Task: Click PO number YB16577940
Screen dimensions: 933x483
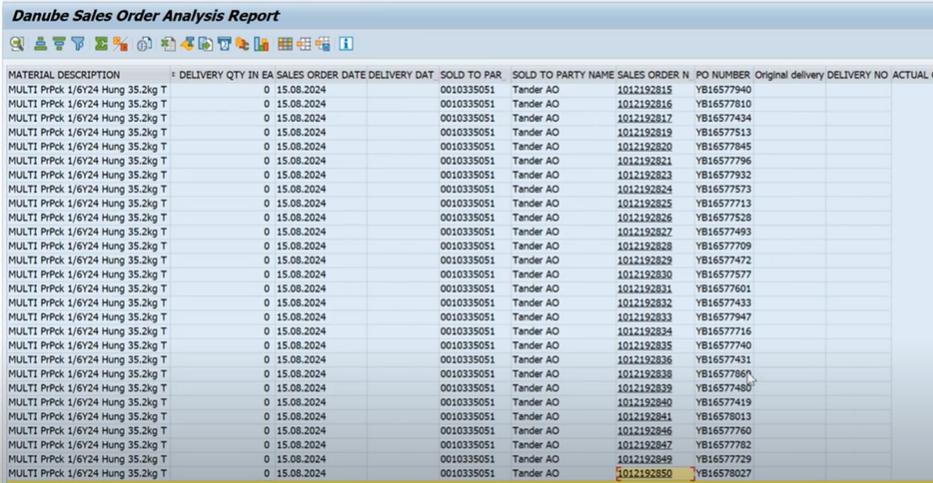Action: [724, 90]
